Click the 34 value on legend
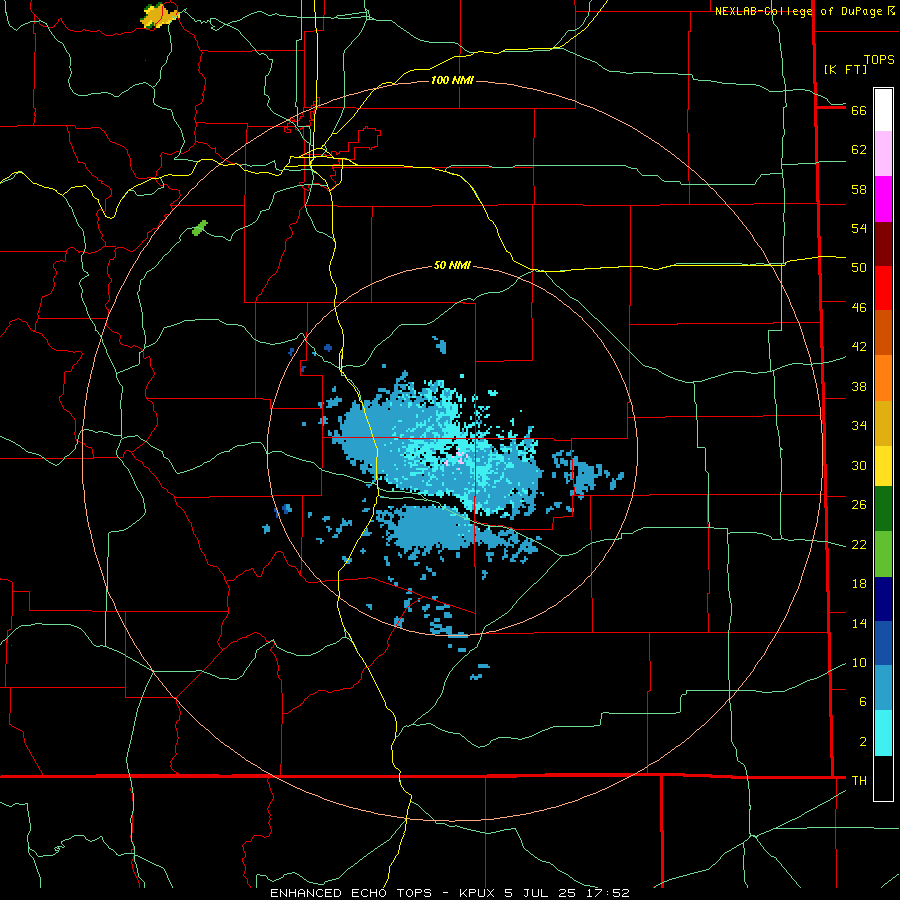This screenshot has width=900, height=900. coord(859,426)
